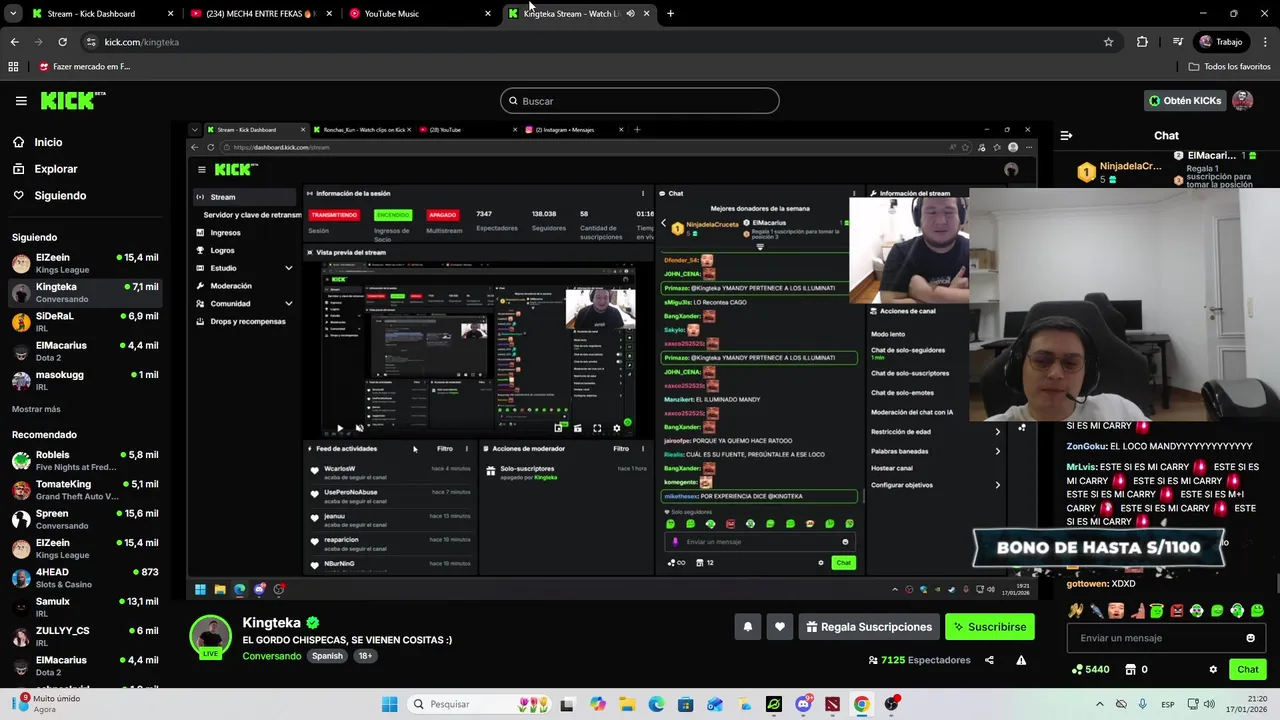This screenshot has height=720, width=1280.
Task: Click the kick.com/kingteka address bar
Action: 600,42
